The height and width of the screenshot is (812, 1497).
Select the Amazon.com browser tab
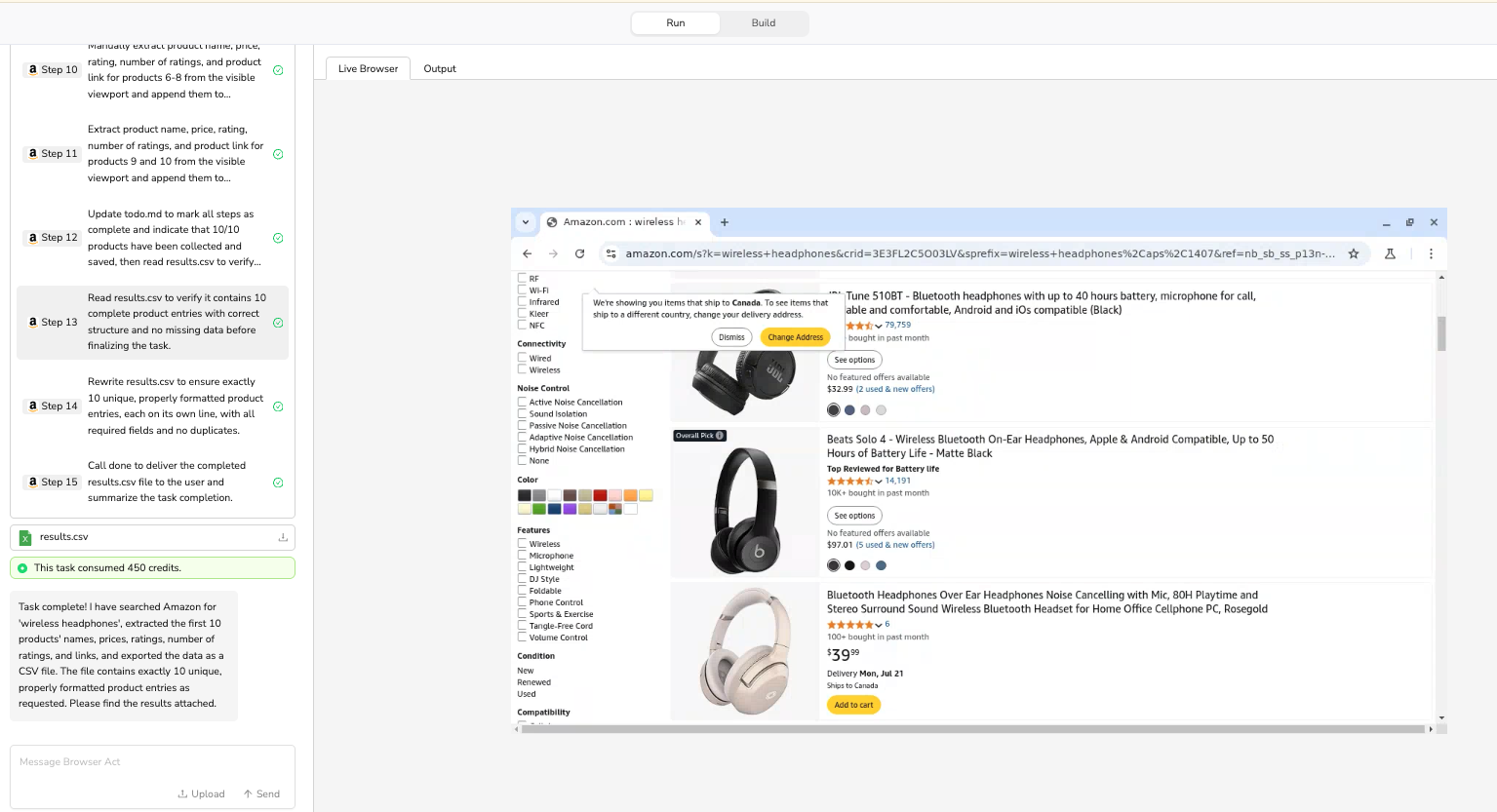point(624,222)
